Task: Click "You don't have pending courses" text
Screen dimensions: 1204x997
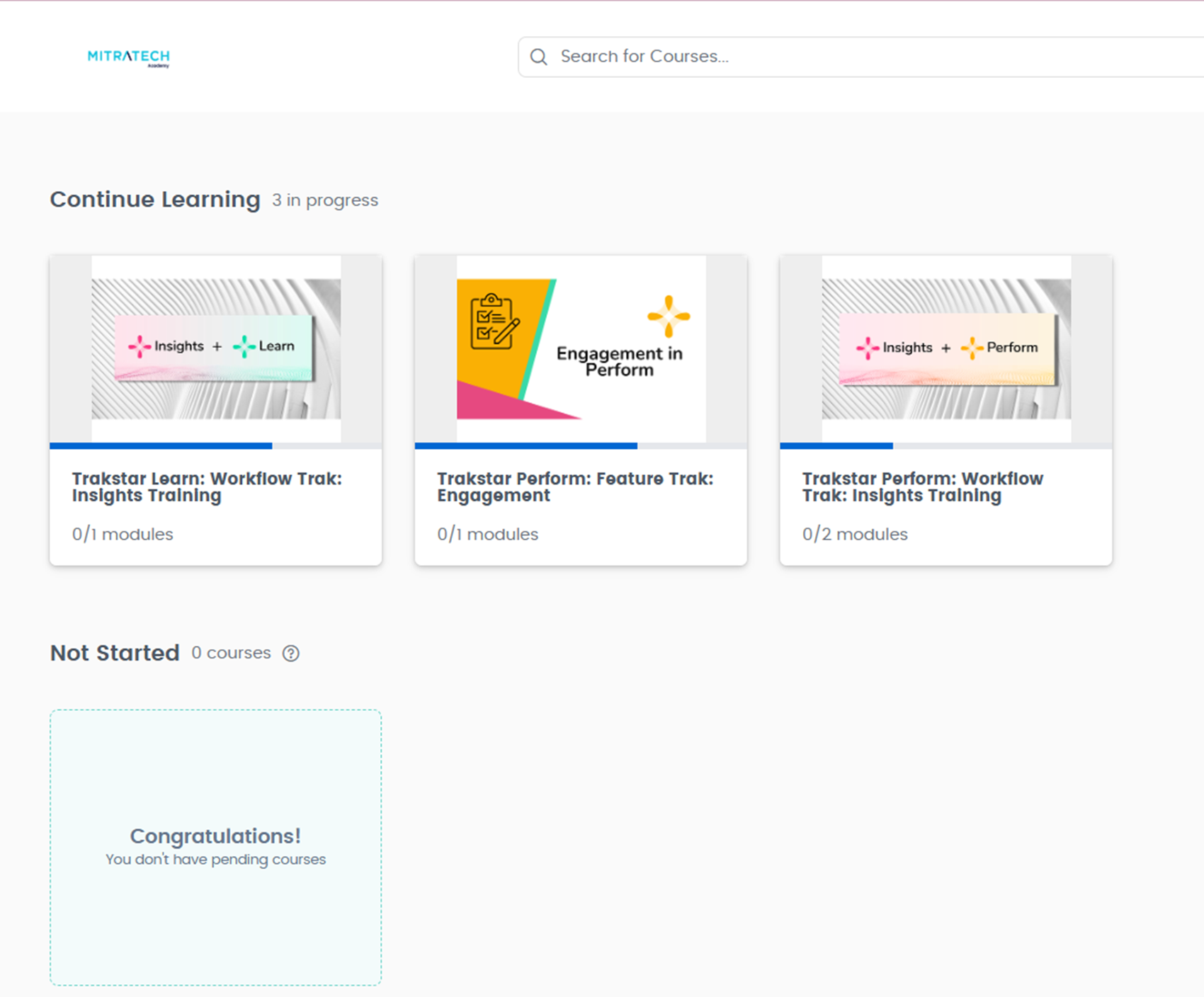Action: (x=215, y=860)
